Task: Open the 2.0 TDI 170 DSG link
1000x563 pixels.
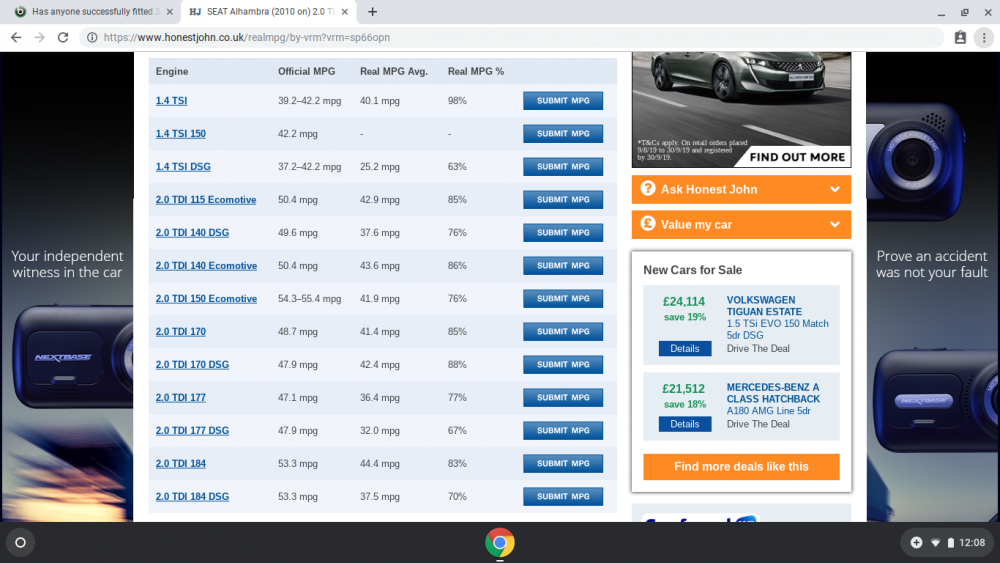Action: click(x=192, y=365)
